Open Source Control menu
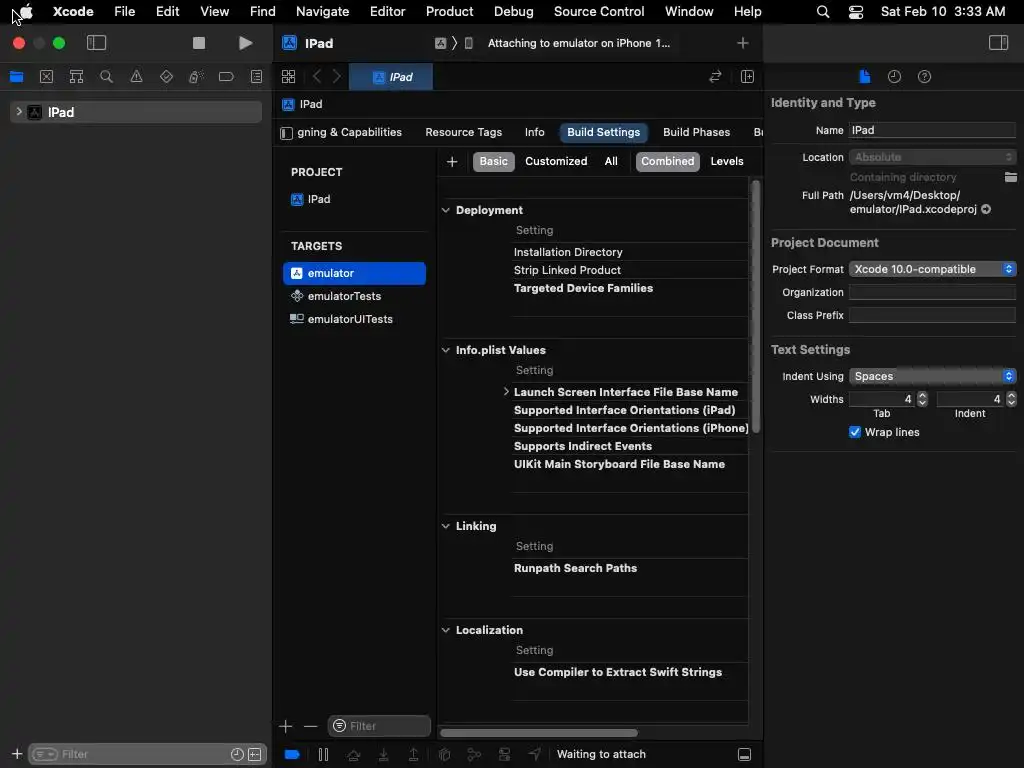 point(599,12)
